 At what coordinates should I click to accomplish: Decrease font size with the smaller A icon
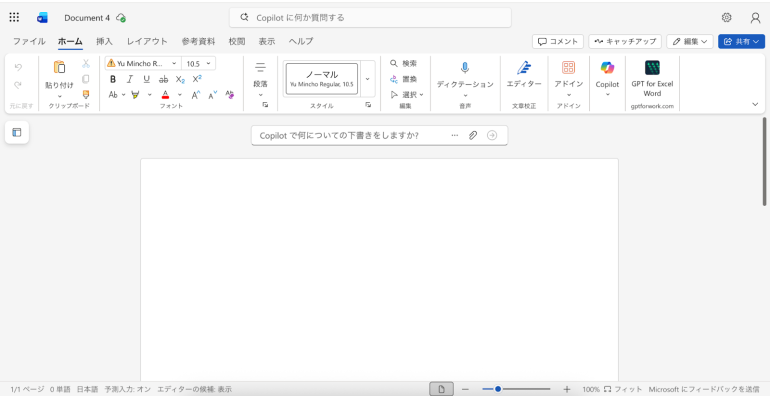click(x=213, y=95)
